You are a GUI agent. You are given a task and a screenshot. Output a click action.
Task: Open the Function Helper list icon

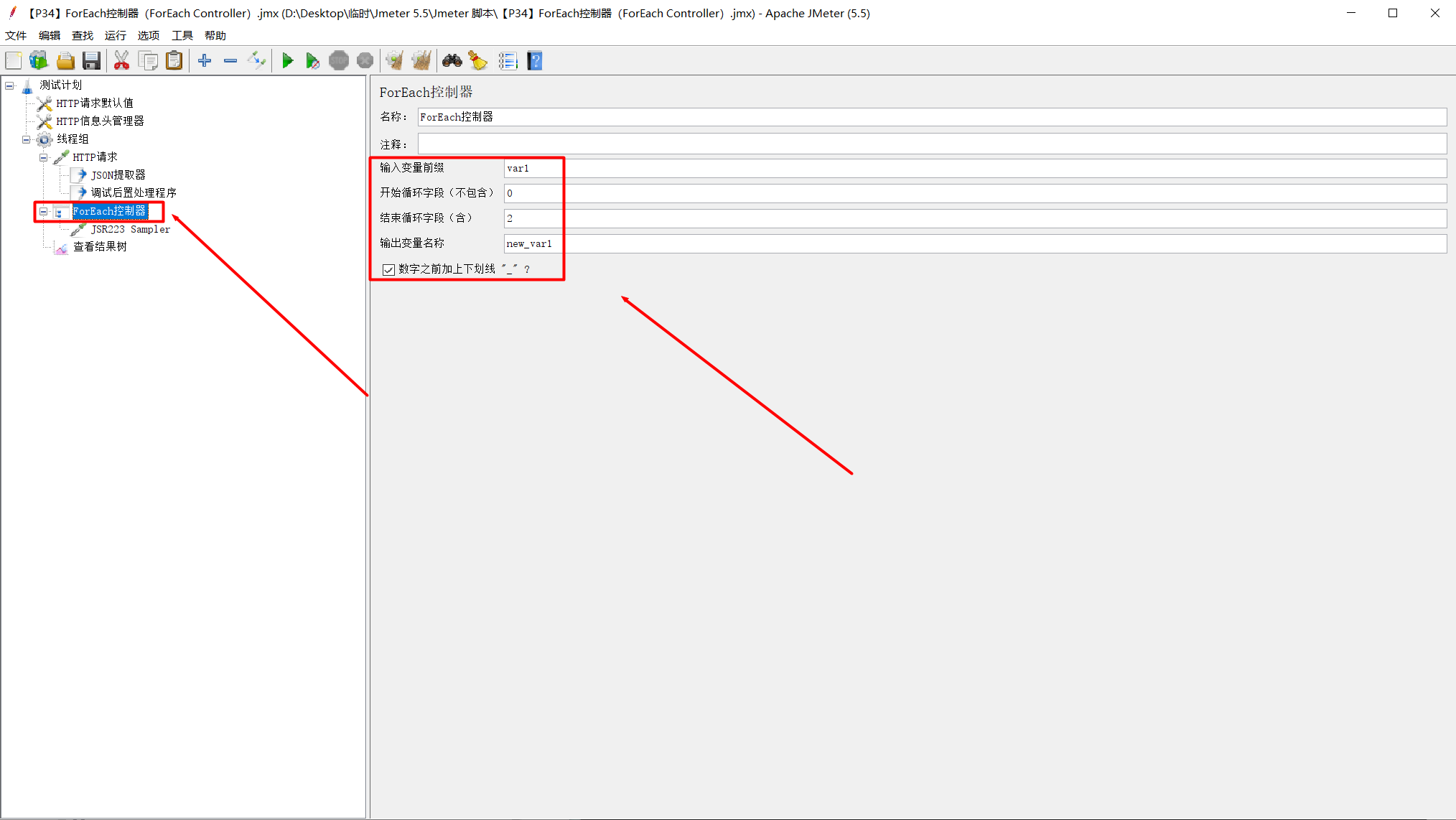click(508, 61)
